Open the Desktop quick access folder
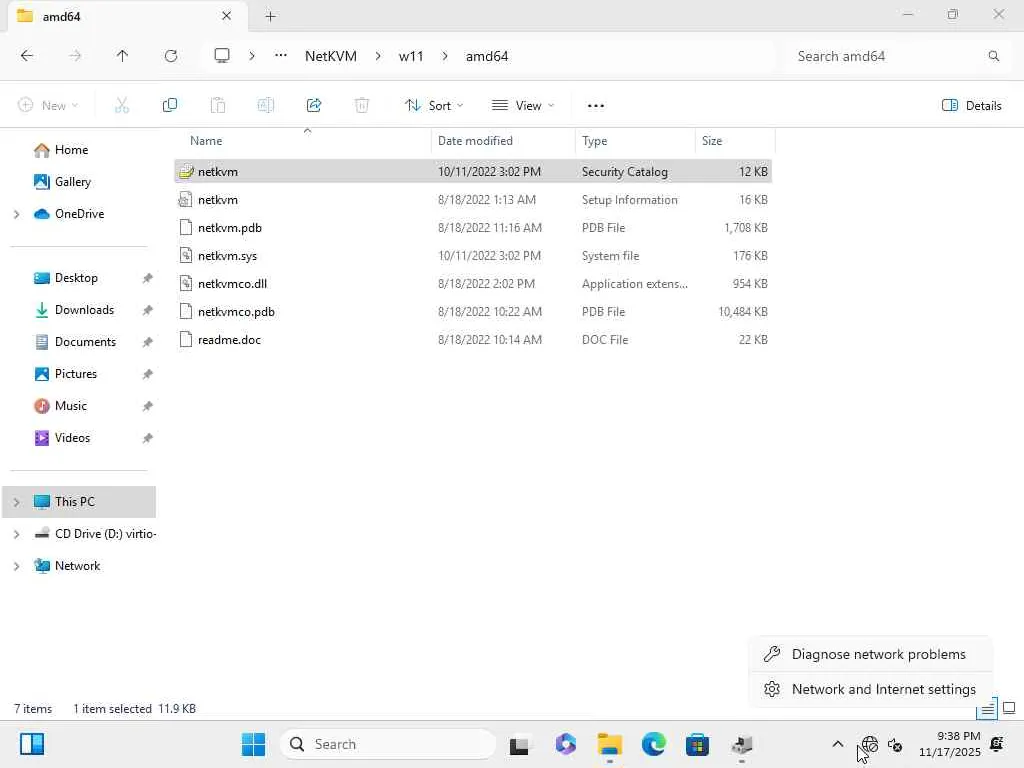This screenshot has width=1024, height=768. 76,278
